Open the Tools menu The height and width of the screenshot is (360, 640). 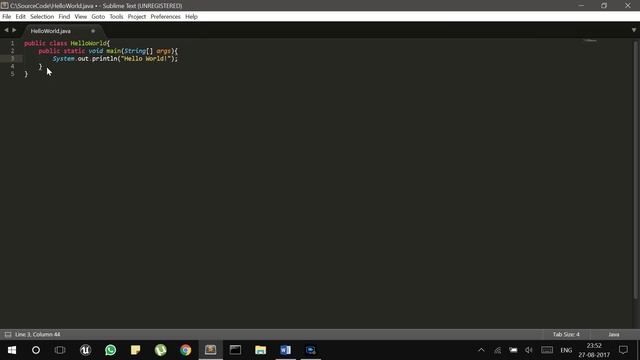click(x=116, y=17)
